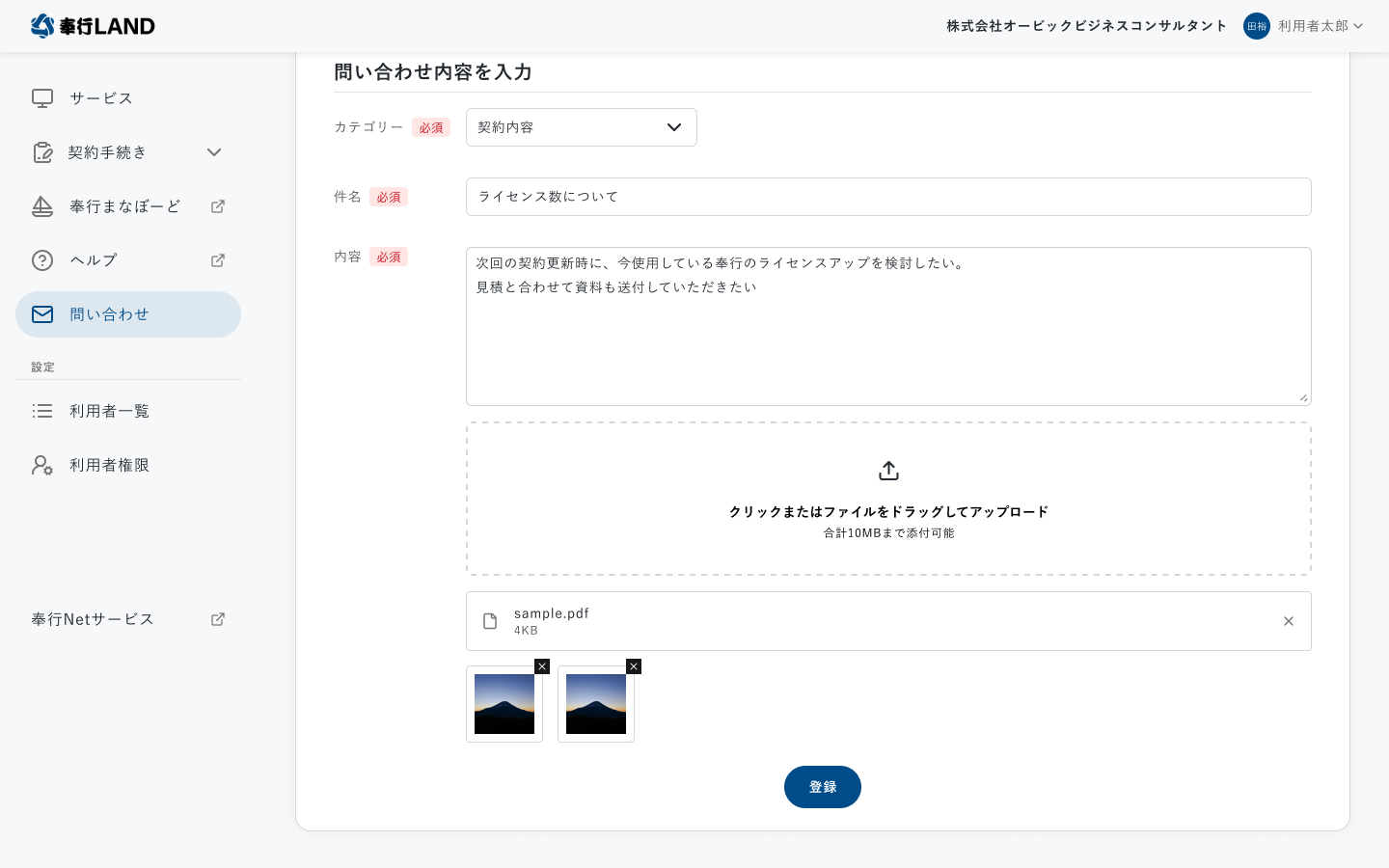Remove the sample.pdf attachment

1289,621
